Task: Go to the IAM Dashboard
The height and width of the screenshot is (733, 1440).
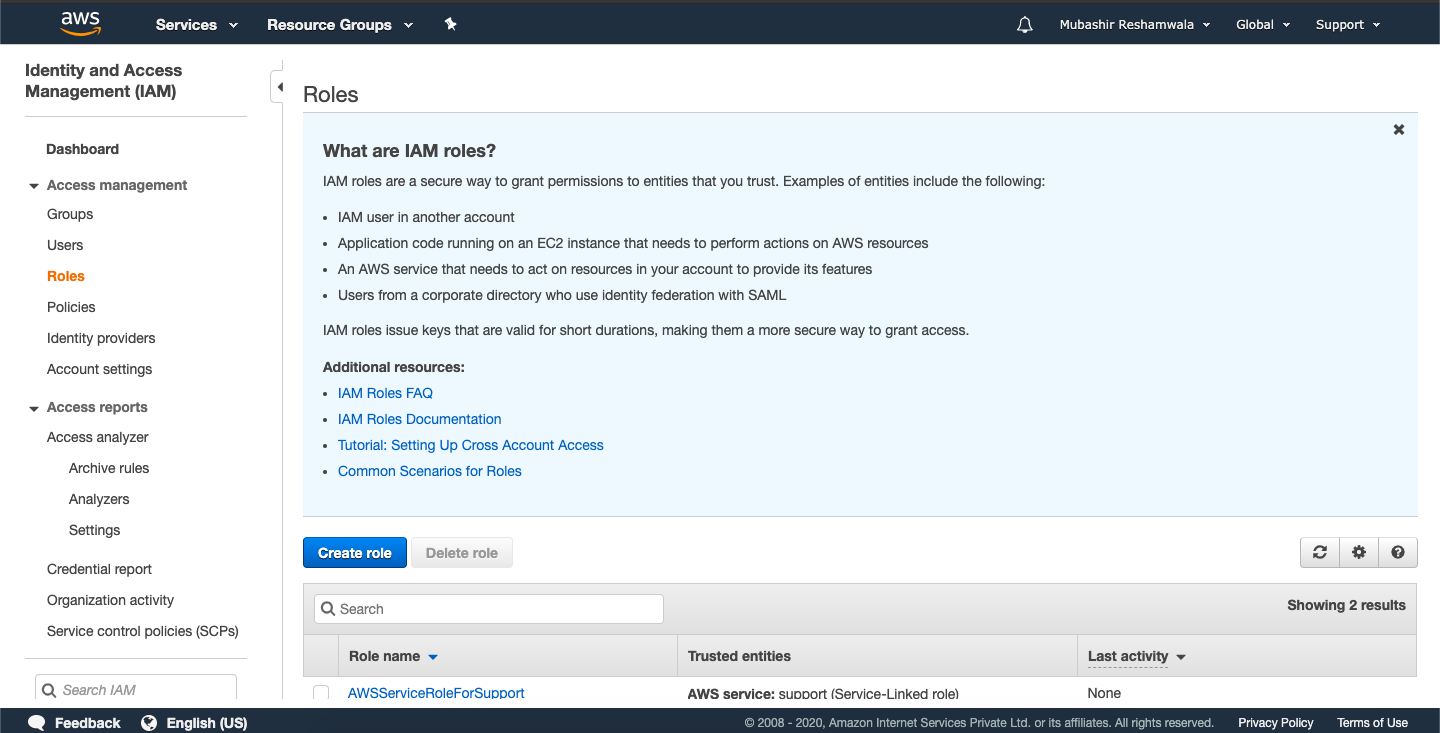Action: point(82,149)
